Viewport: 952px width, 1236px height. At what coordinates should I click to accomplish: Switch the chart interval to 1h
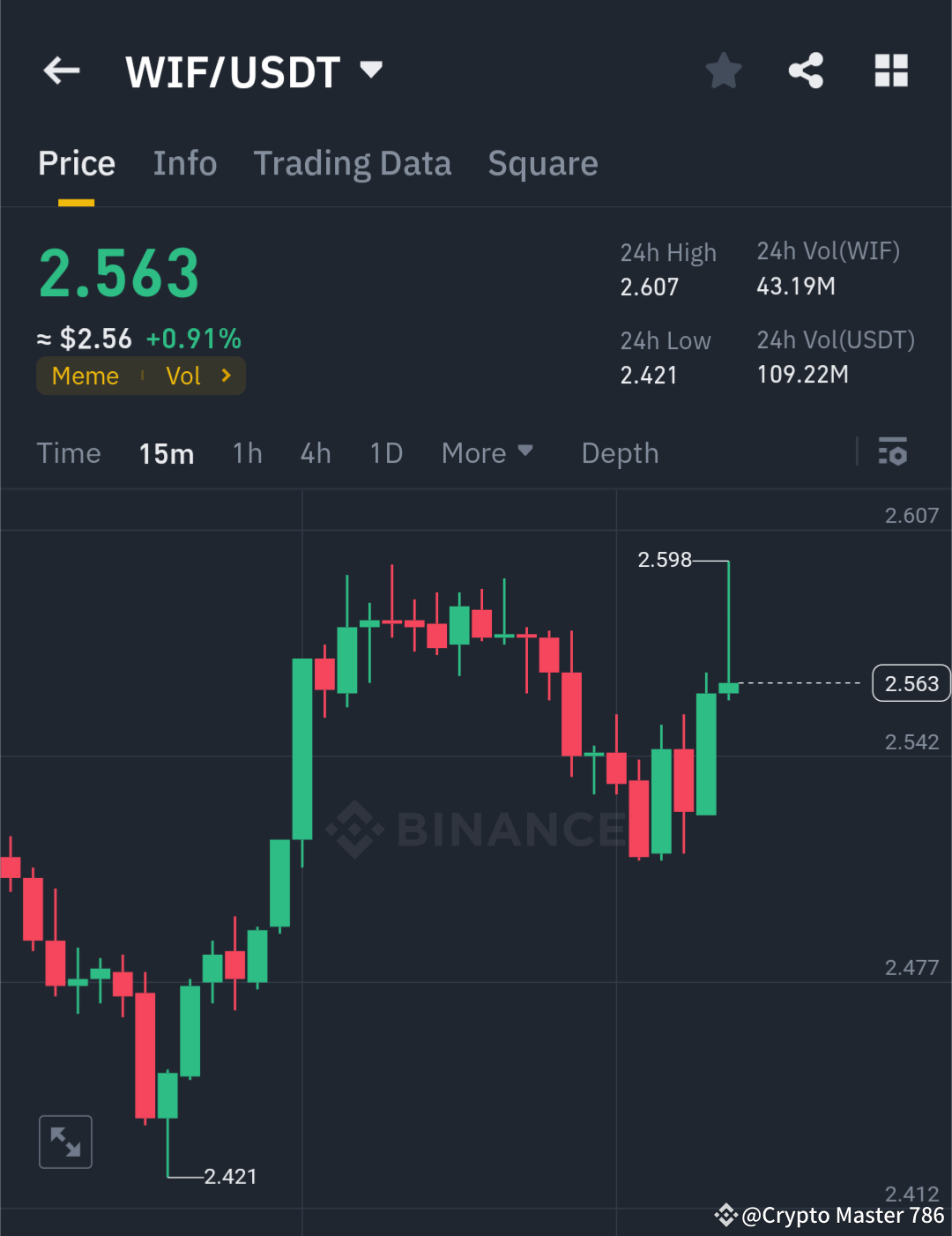(247, 452)
